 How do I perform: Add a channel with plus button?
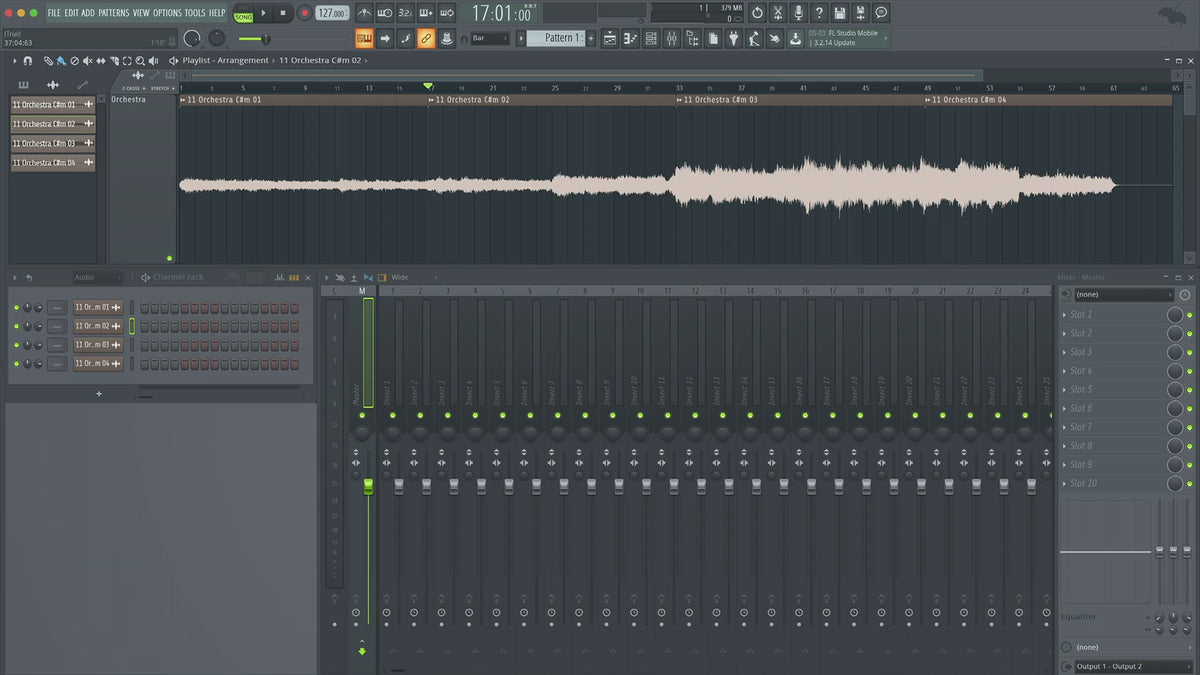tap(98, 394)
